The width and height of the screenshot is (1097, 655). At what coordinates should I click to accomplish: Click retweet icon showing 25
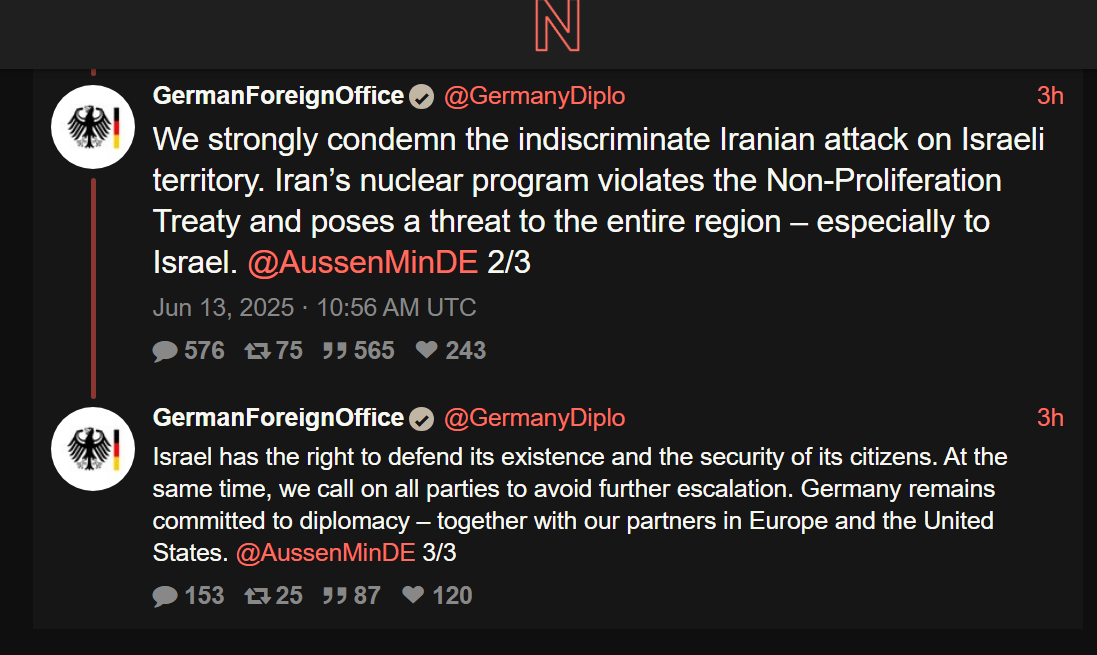point(257,596)
